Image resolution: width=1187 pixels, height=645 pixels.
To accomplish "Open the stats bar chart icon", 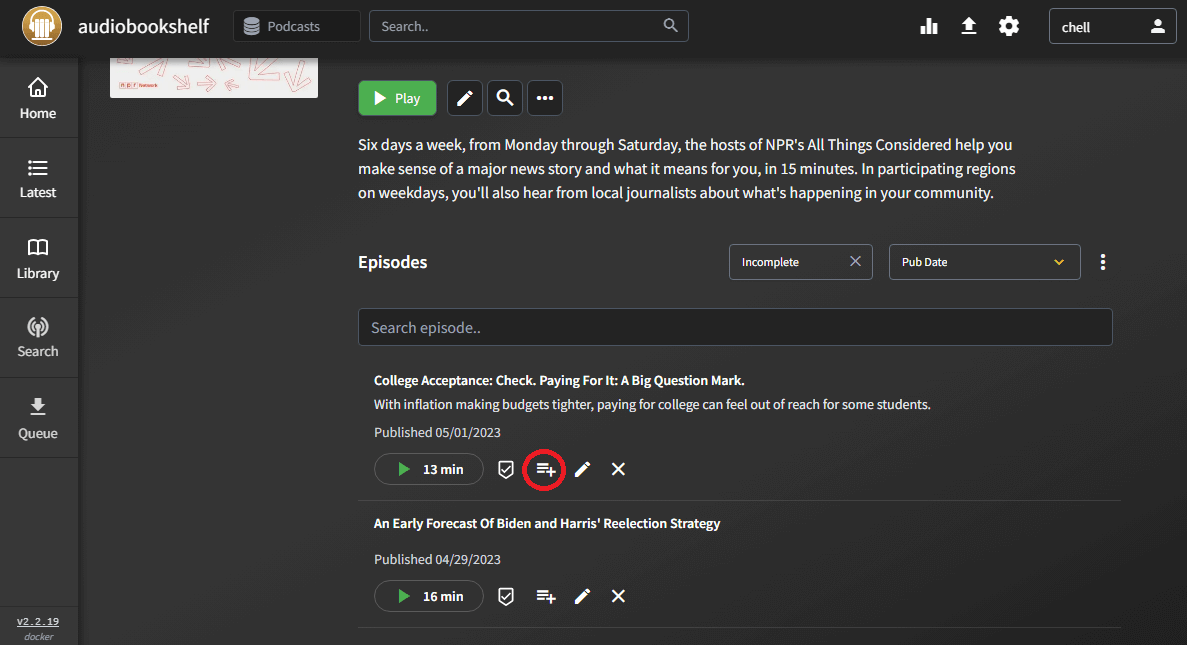I will [929, 26].
